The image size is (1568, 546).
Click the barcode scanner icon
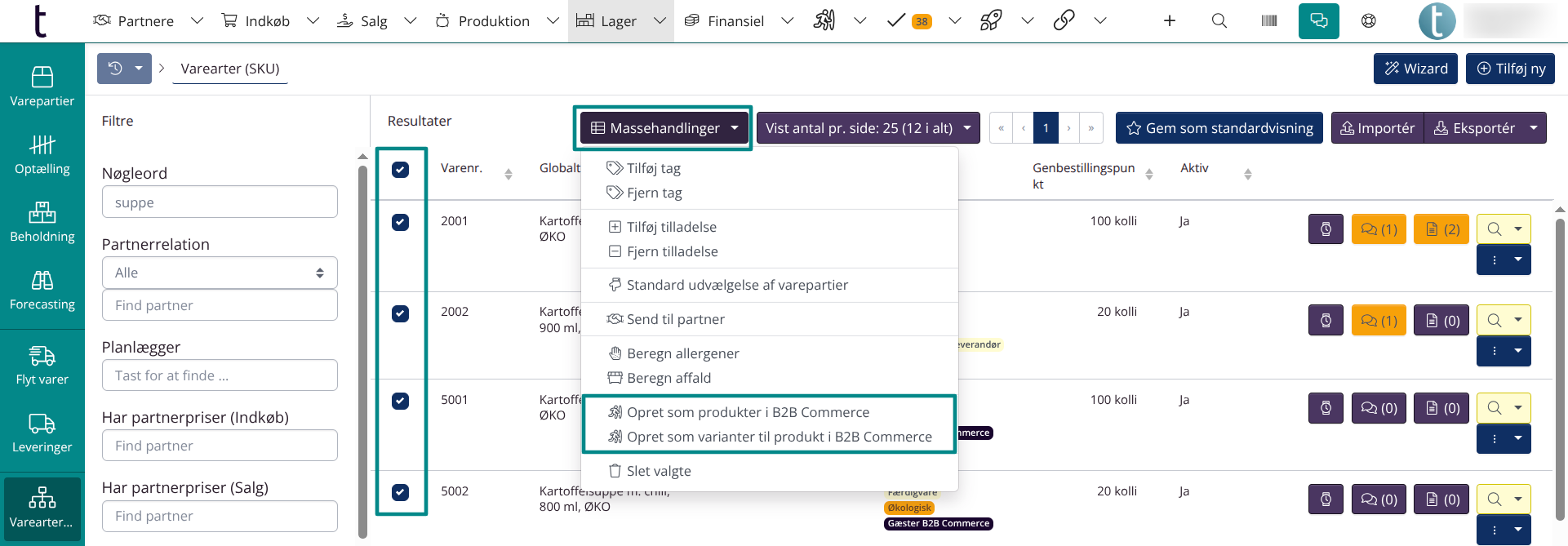coord(1268,21)
